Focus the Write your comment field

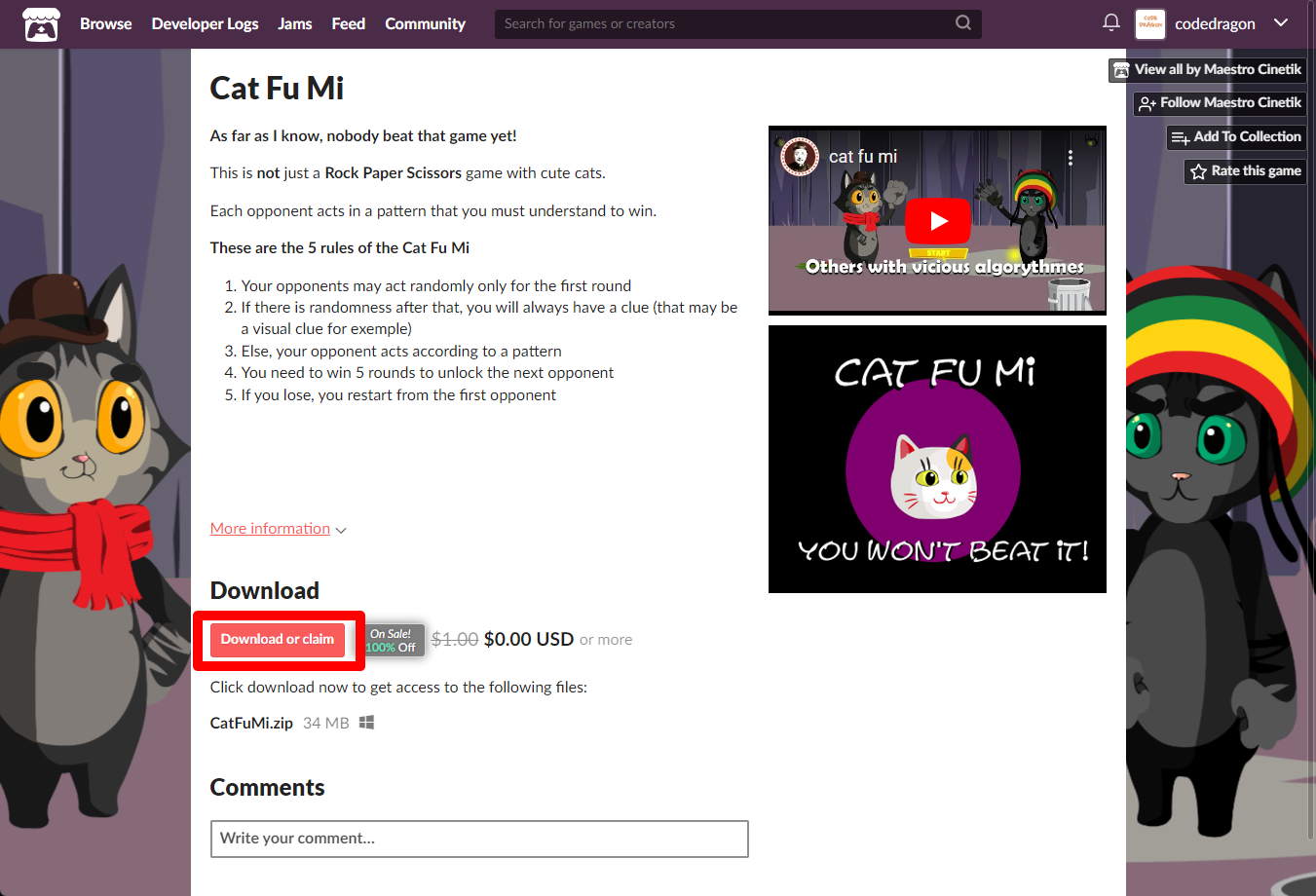tap(479, 839)
